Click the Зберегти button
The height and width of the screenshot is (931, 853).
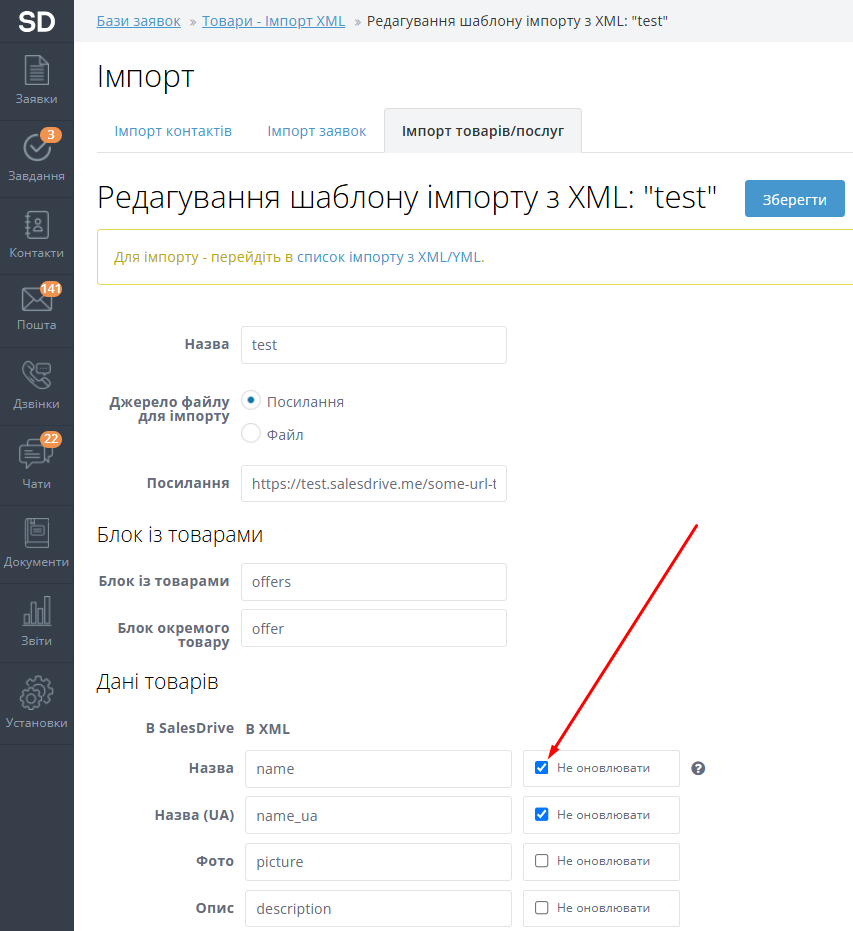(x=794, y=199)
